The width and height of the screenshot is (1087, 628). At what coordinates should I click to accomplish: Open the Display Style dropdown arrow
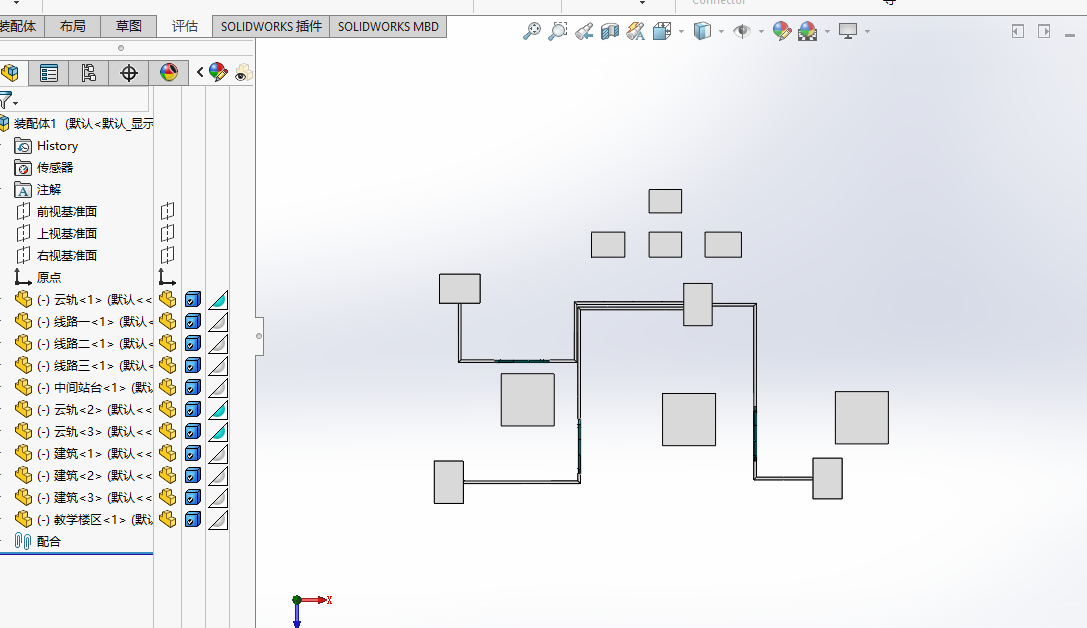coord(722,31)
